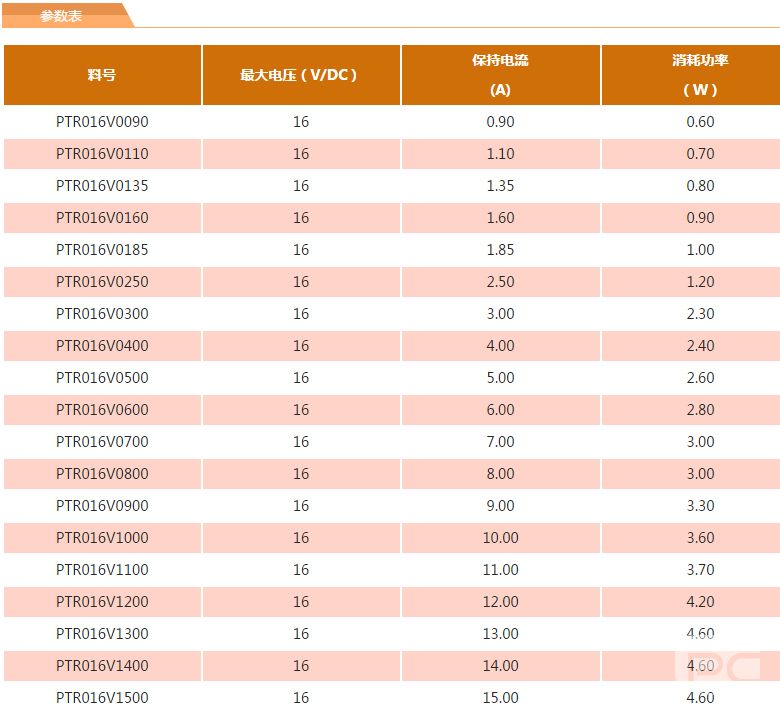Click the 最大电压 (V/DC) column header

click(x=300, y=75)
